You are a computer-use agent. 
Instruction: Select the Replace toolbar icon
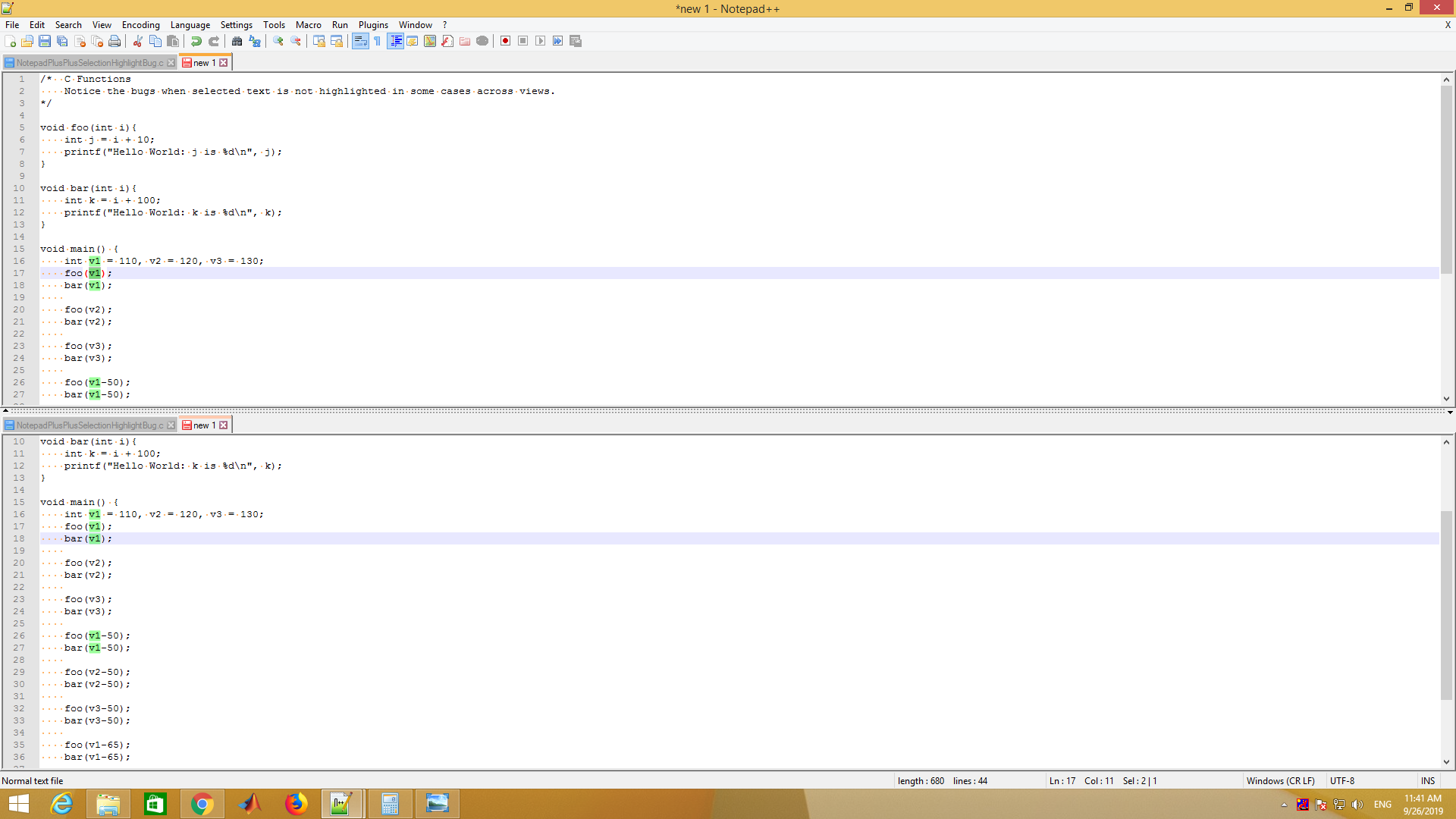(x=255, y=41)
